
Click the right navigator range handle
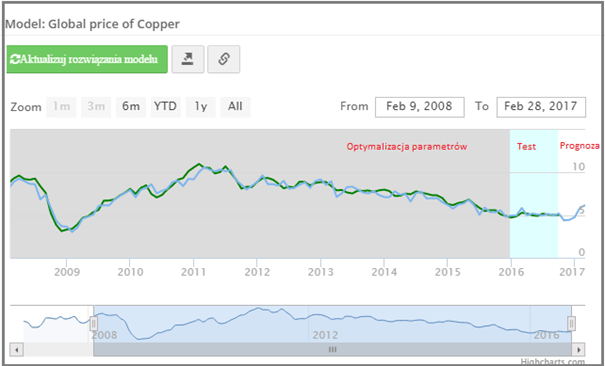[x=571, y=323]
